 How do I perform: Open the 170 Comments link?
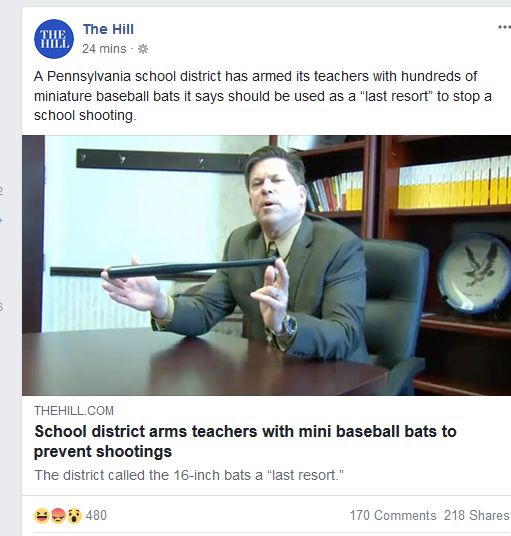click(393, 515)
